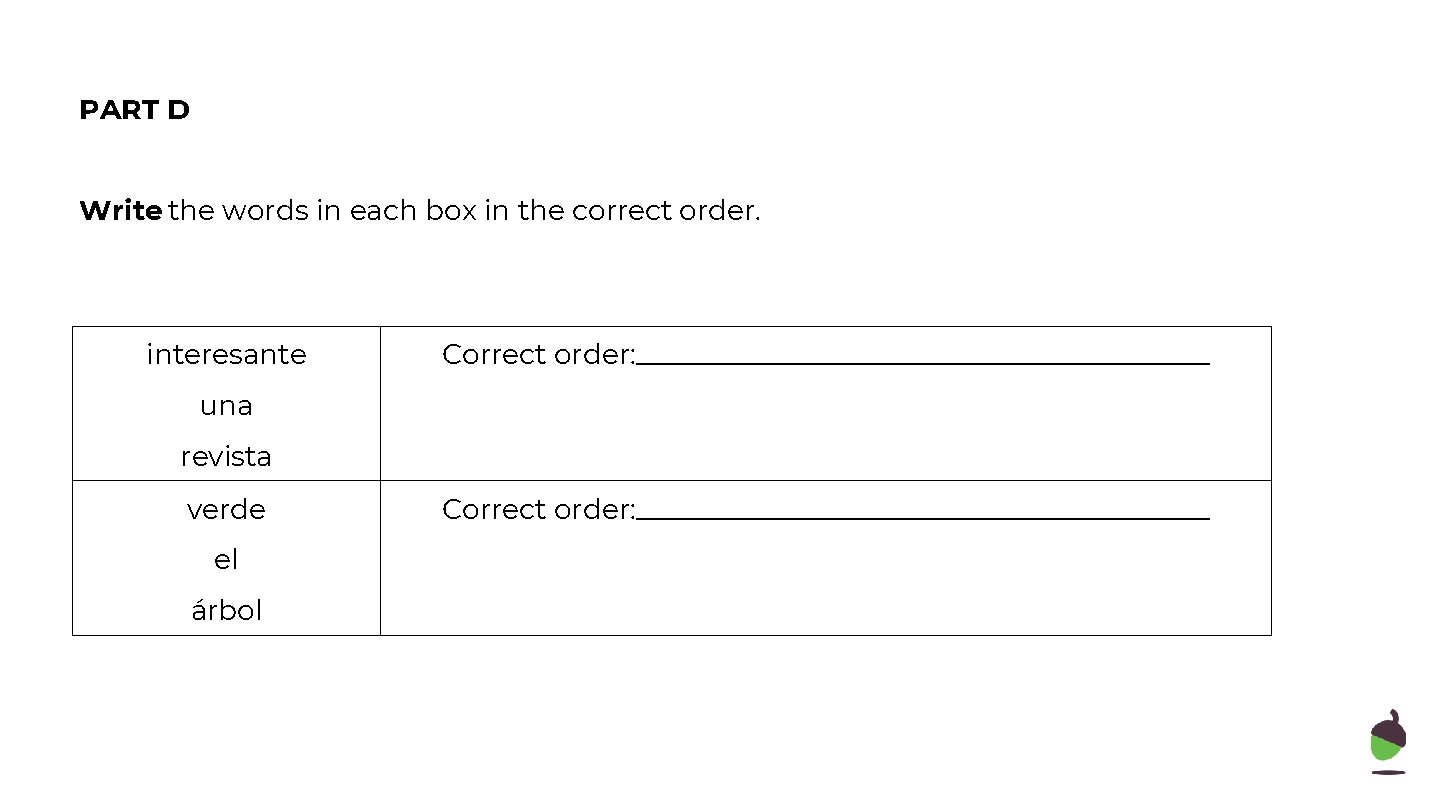
Task: Select the word árbol
Action: coord(226,611)
